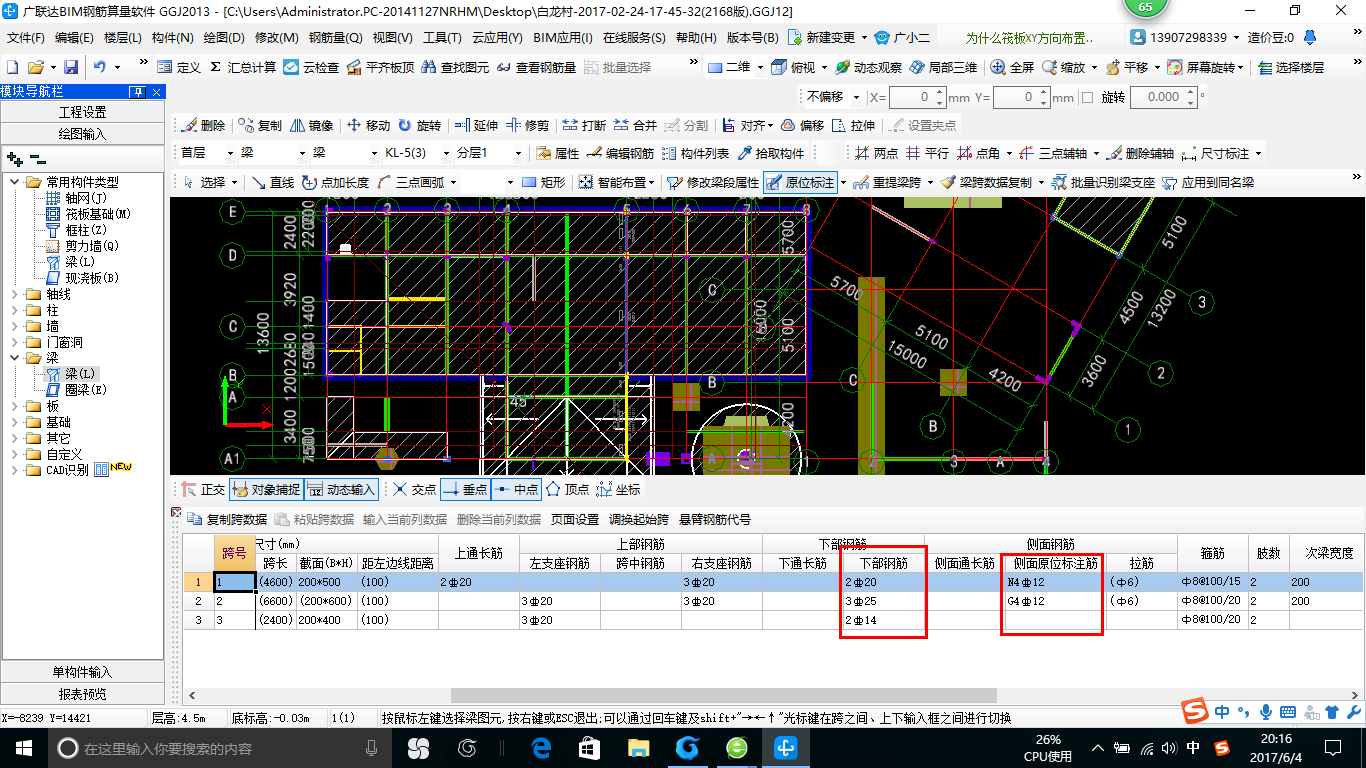1366x768 pixels.
Task: Save the project with floppy disk icon
Action: pyautogui.click(x=71, y=67)
